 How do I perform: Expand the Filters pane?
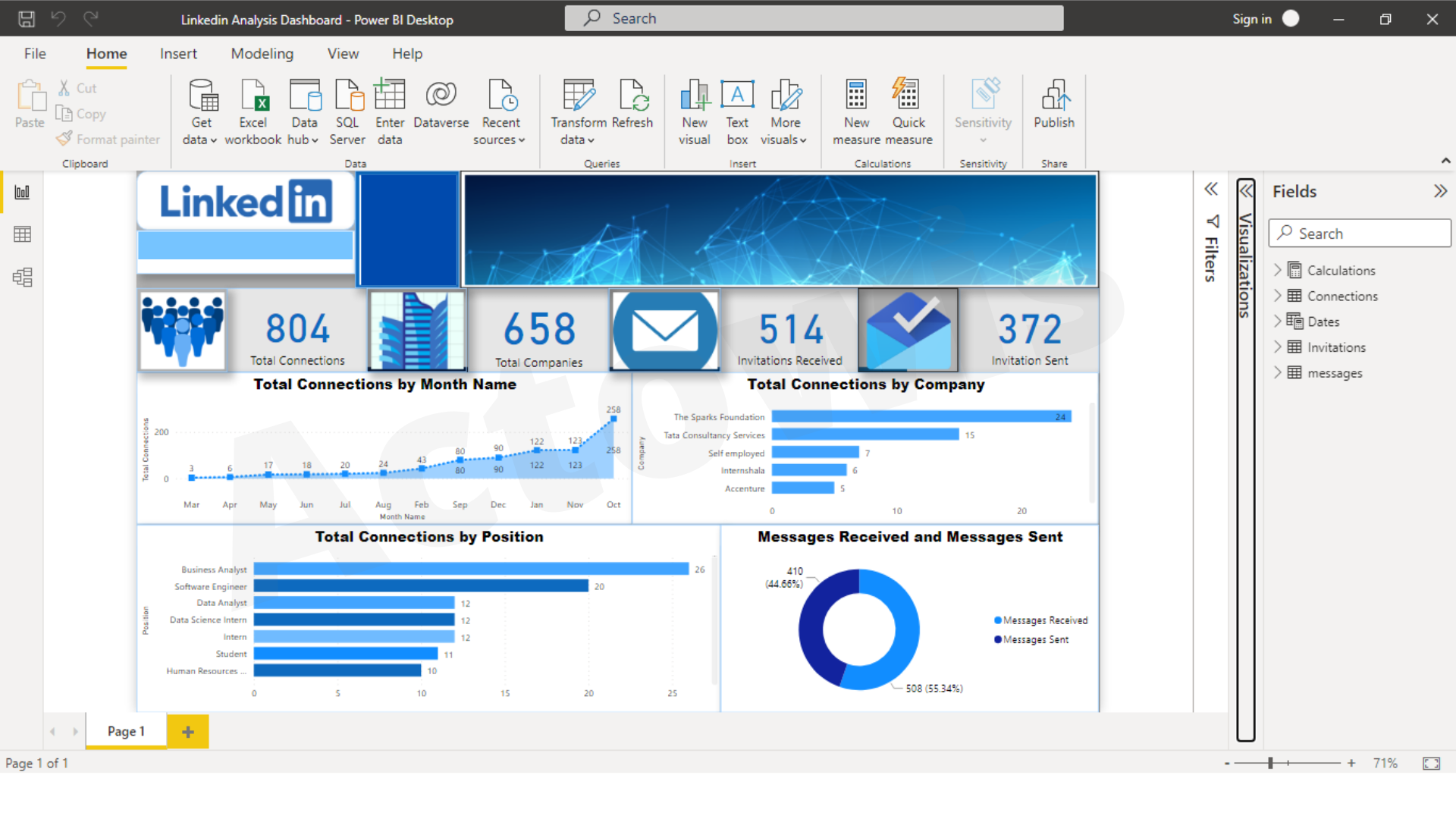click(1211, 189)
